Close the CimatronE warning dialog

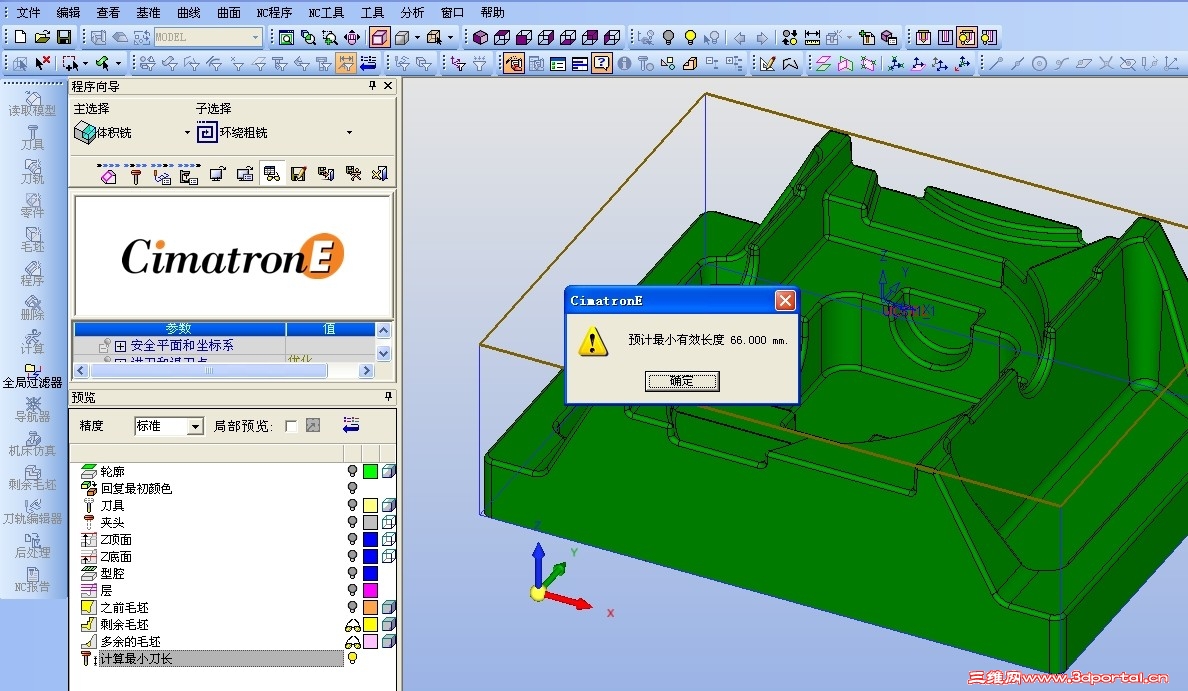pyautogui.click(x=785, y=301)
